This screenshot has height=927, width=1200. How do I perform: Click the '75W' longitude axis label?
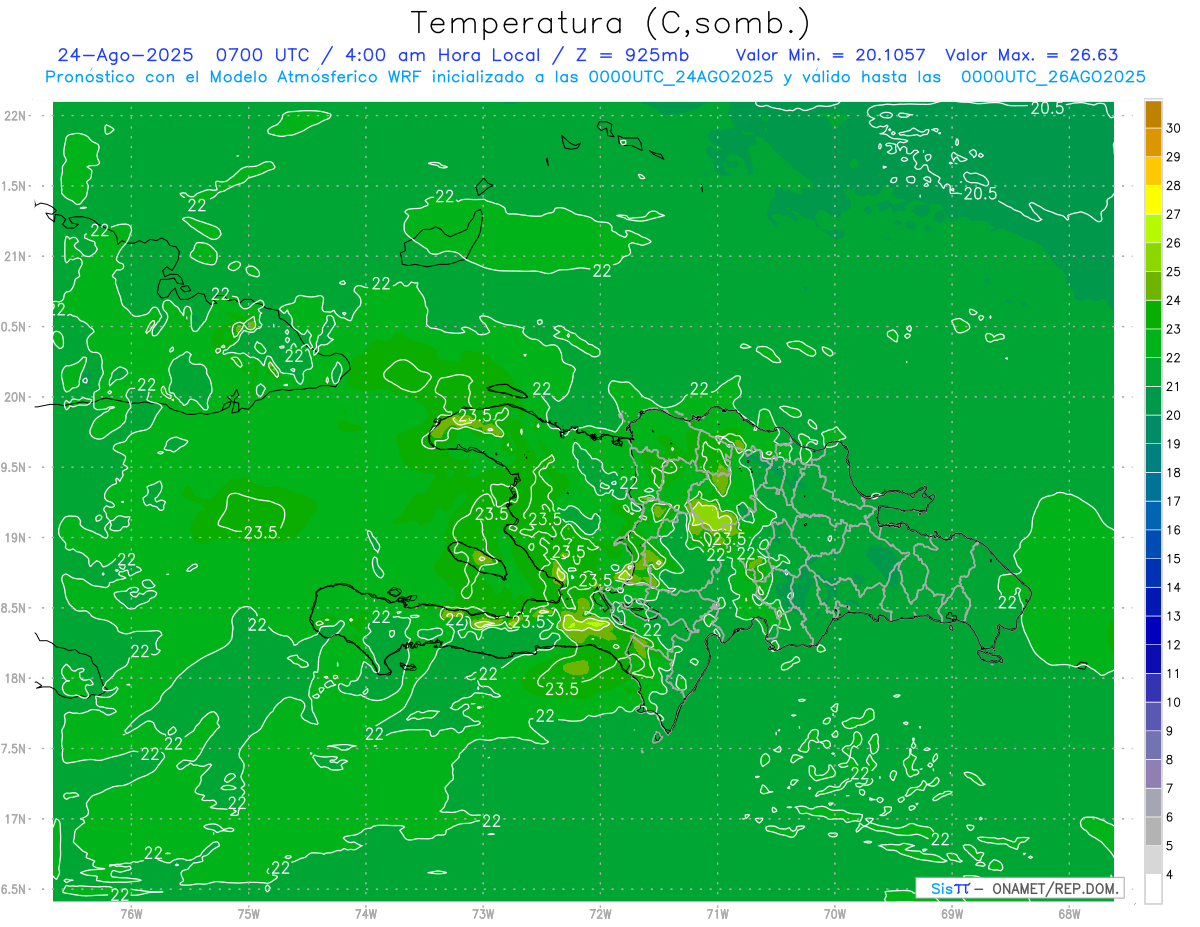[x=249, y=914]
